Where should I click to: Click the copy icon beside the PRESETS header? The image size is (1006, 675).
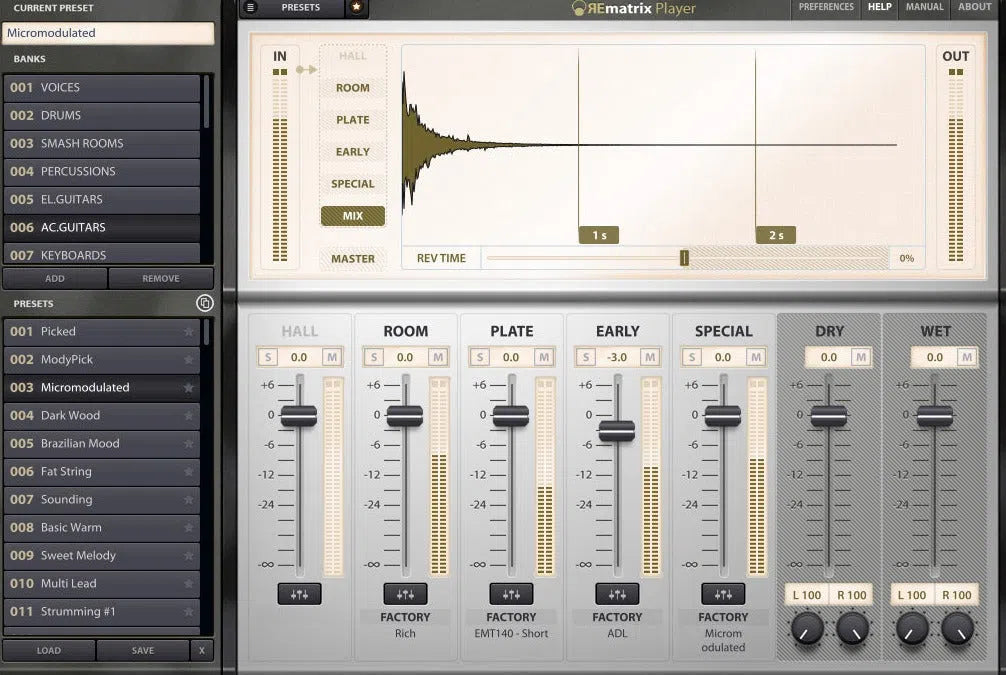click(205, 304)
